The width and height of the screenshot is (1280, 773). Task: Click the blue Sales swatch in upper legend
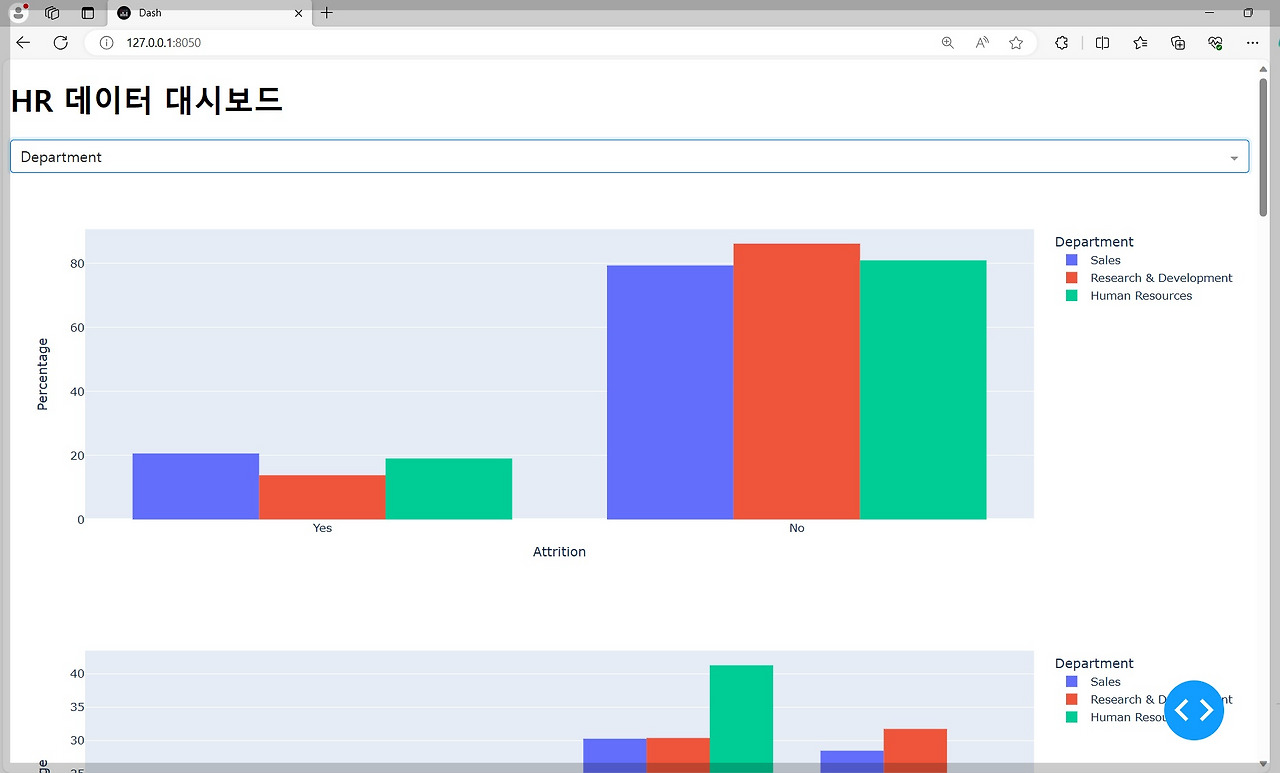[1072, 260]
